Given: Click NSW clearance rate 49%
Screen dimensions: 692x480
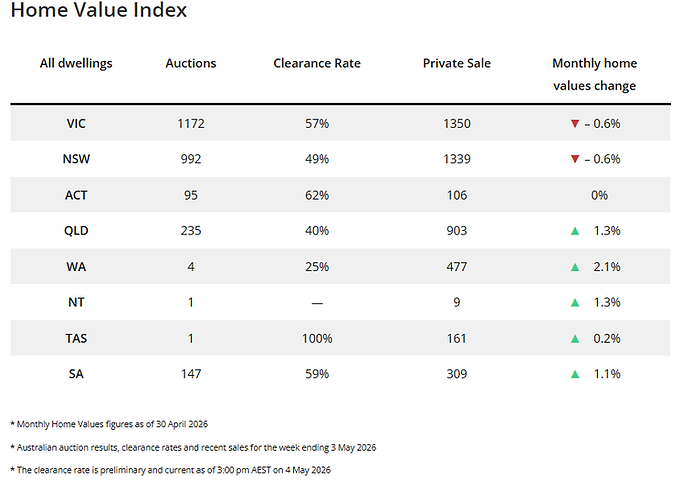Looking at the screenshot, I should 317,159.
